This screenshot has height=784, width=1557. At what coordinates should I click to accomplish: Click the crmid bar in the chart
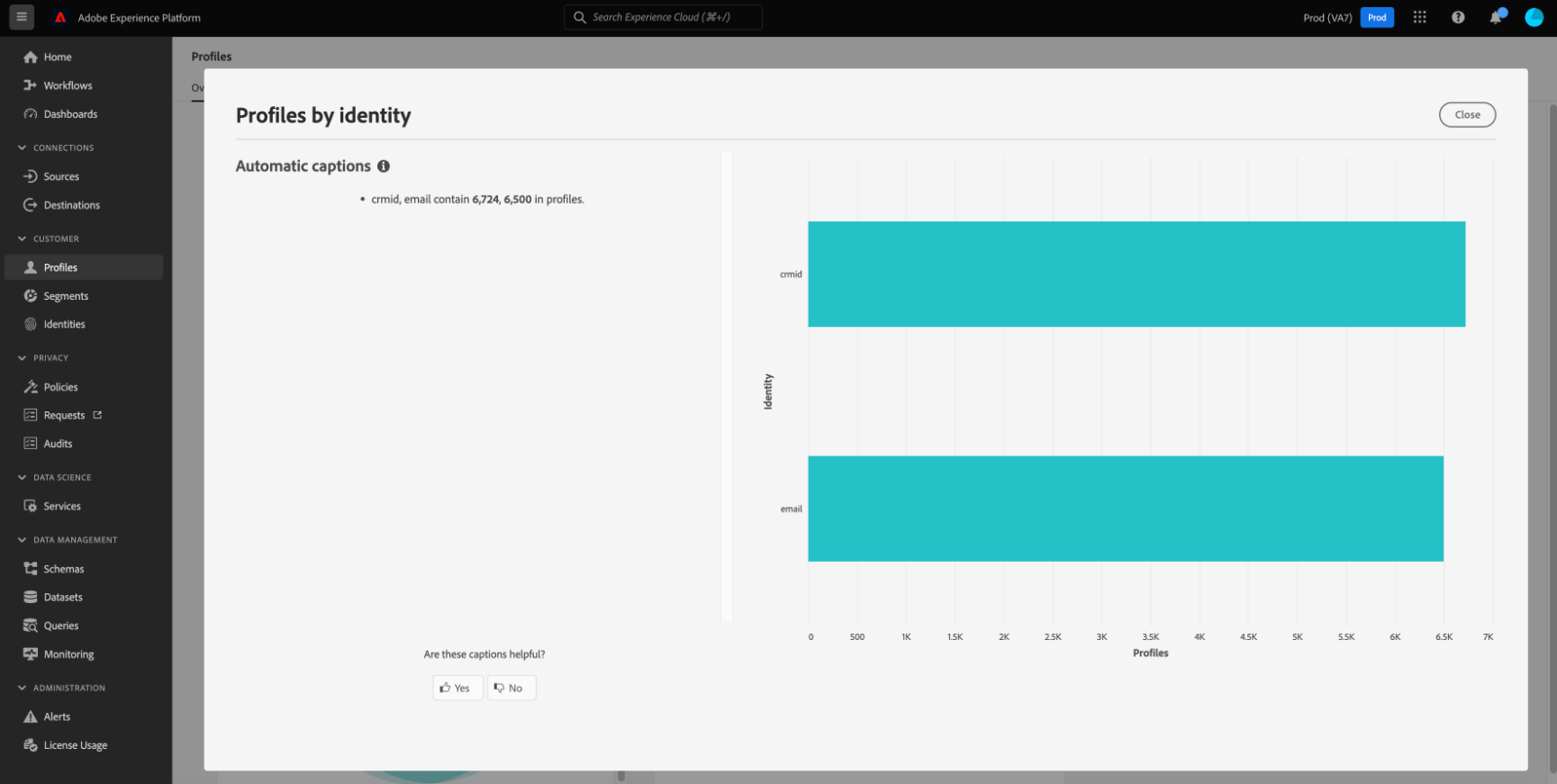(1136, 274)
